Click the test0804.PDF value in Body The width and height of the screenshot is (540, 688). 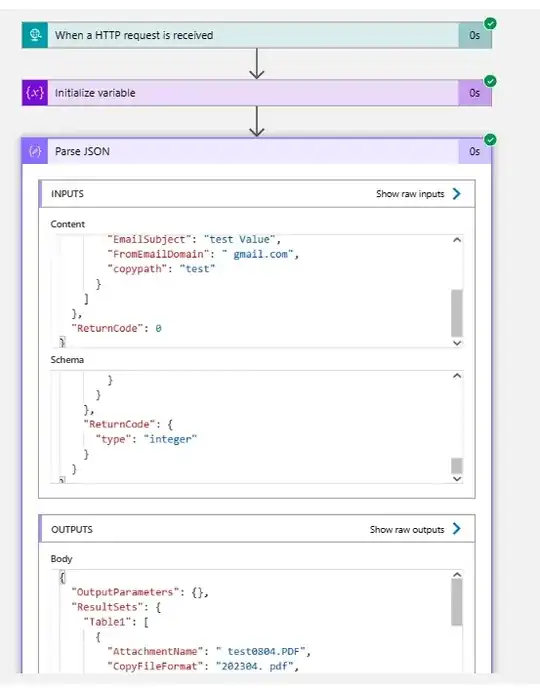coord(263,652)
